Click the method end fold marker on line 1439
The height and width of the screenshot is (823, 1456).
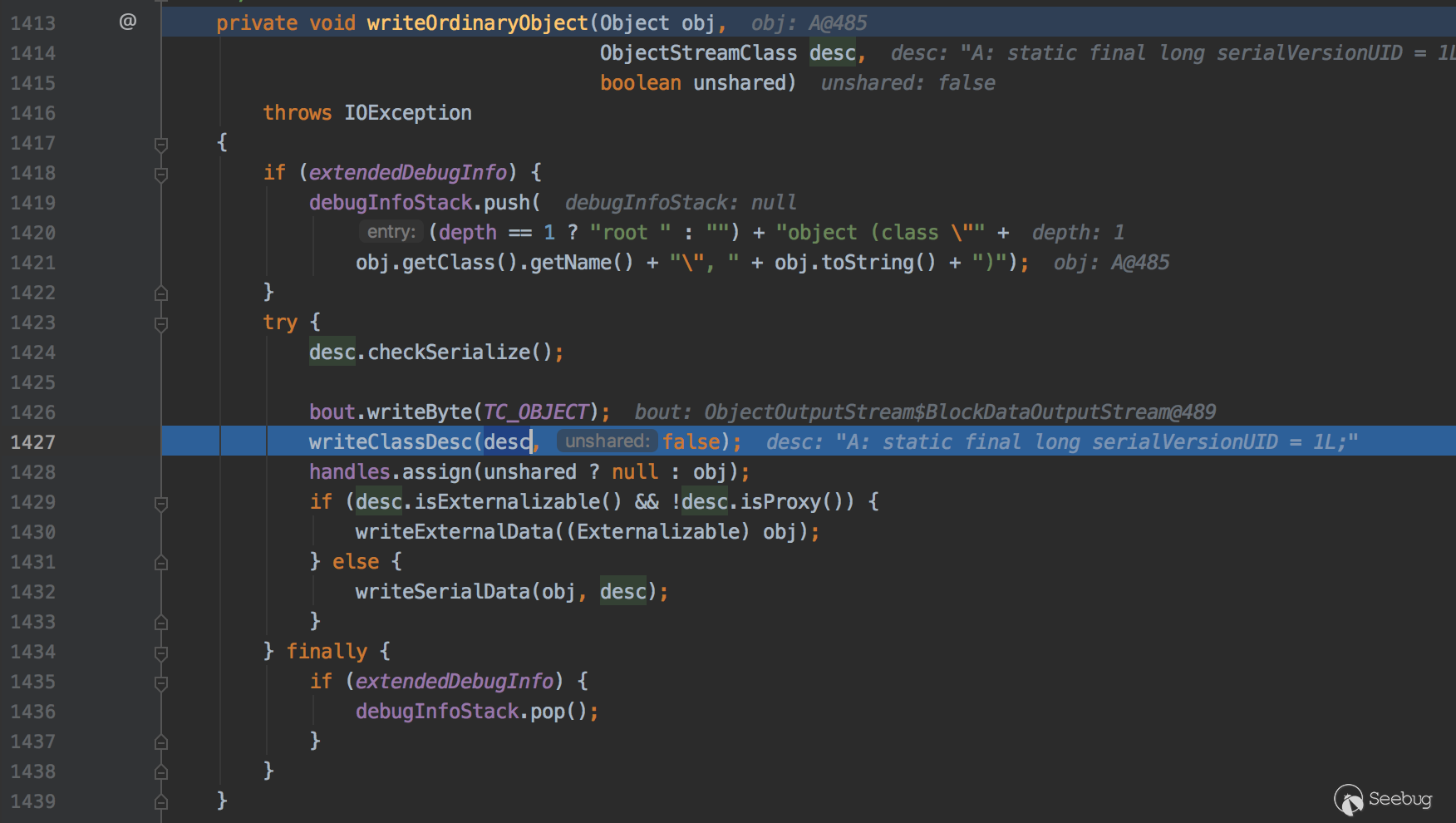click(x=161, y=801)
